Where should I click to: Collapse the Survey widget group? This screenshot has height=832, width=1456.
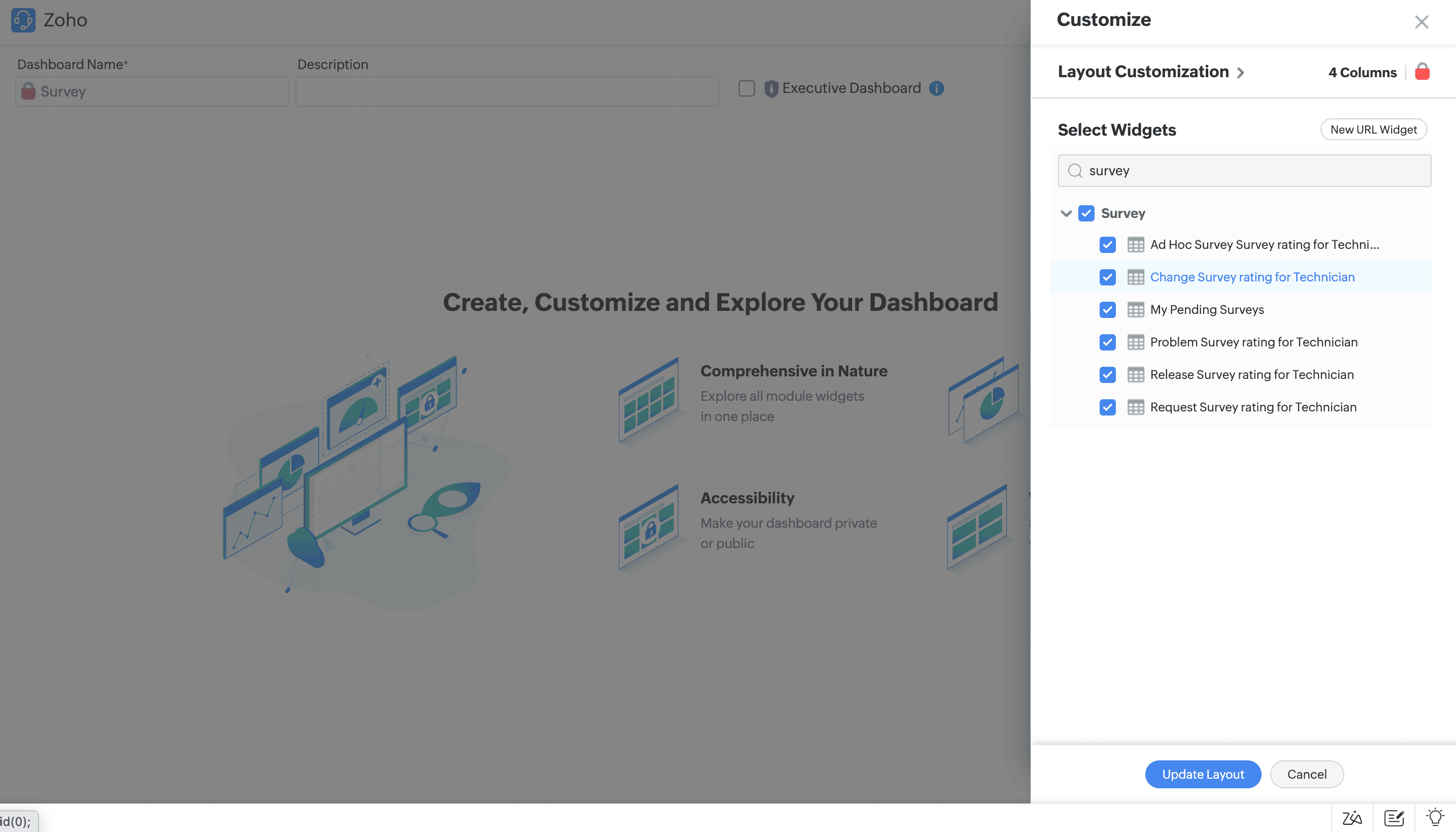(1066, 214)
